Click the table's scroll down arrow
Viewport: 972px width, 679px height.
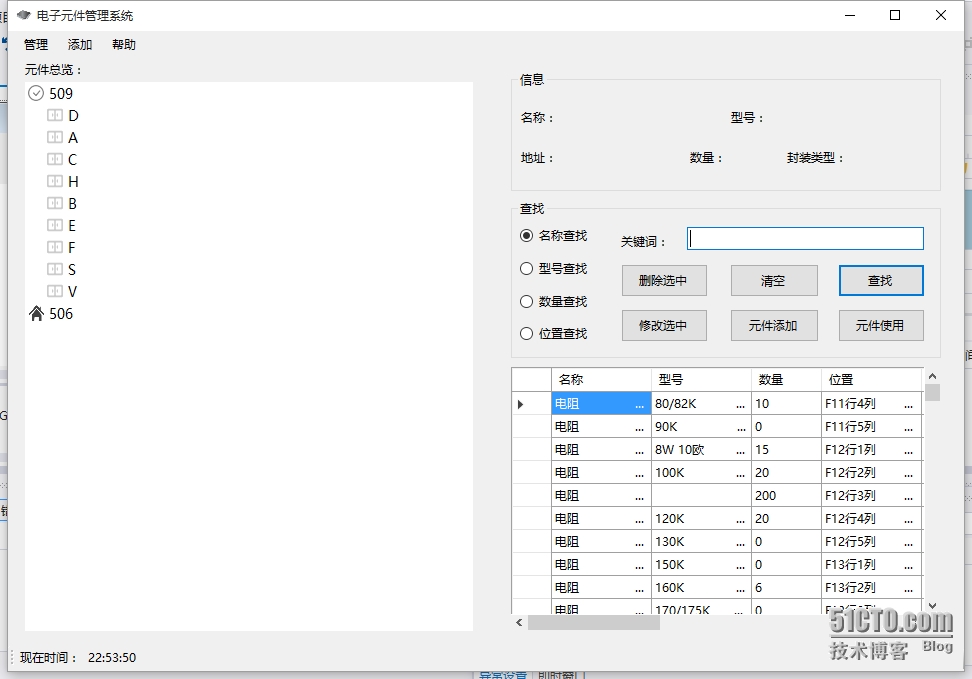932,606
